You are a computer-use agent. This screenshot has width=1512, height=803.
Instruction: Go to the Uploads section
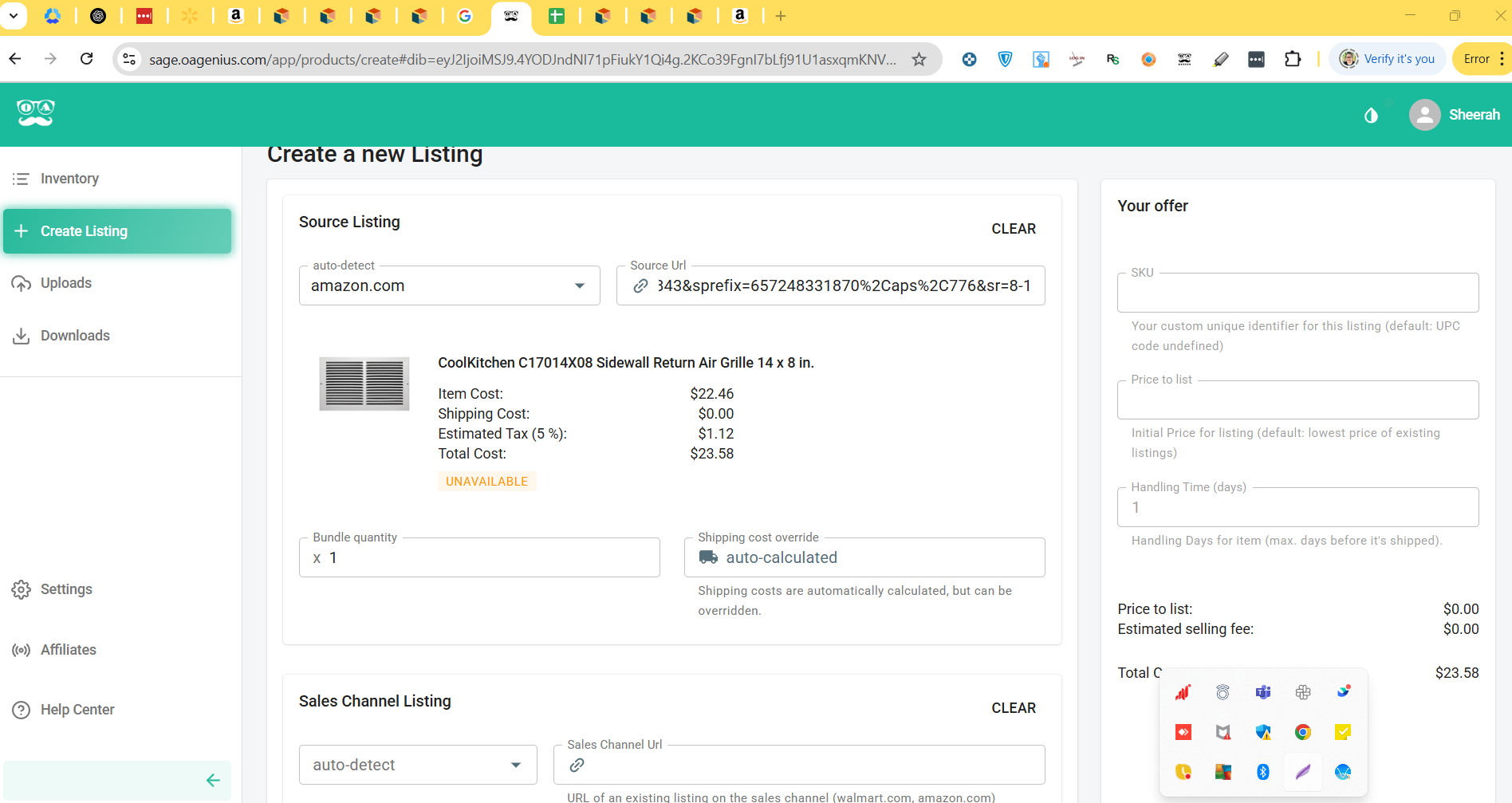[65, 283]
